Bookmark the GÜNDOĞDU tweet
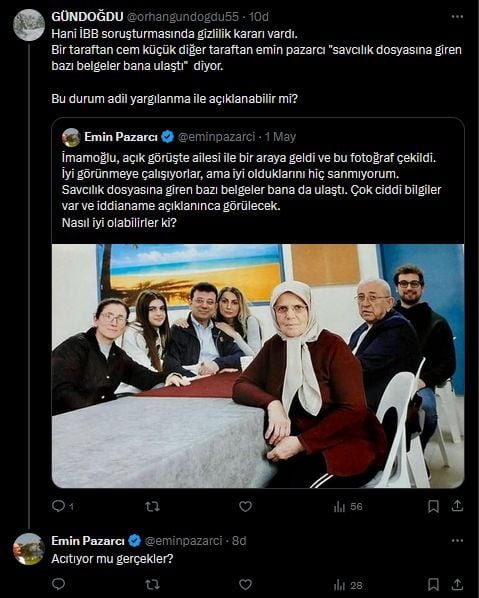Image resolution: width=479 pixels, height=598 pixels. click(x=433, y=506)
